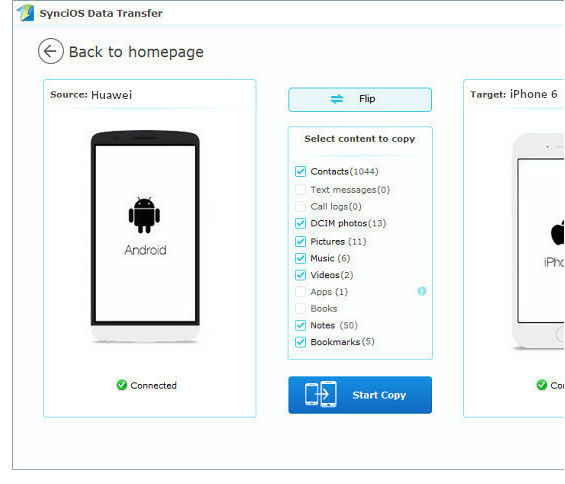Image resolution: width=565 pixels, height=484 pixels.
Task: Click the Android robot logo
Action: click(144, 216)
